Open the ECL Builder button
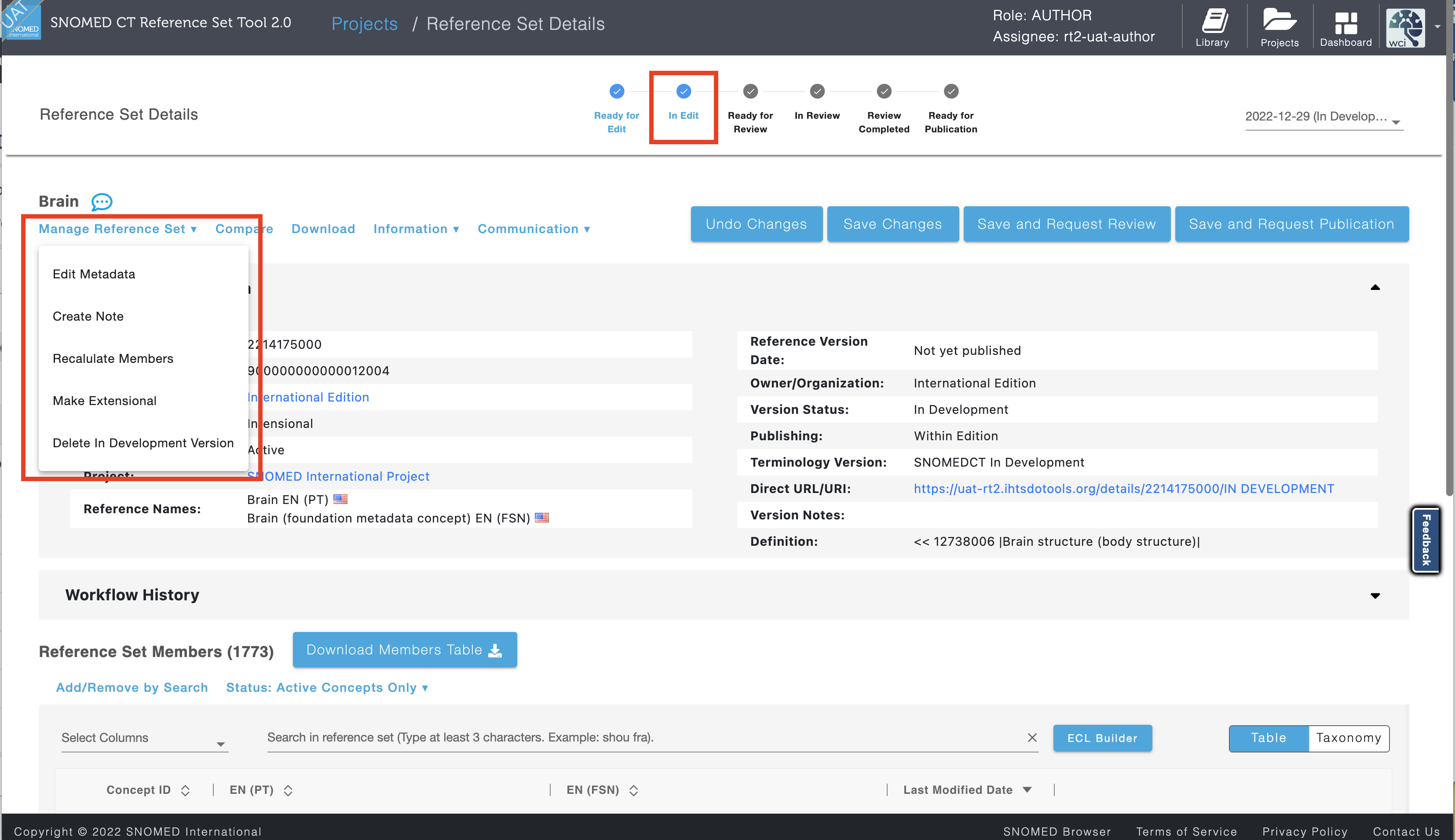The width and height of the screenshot is (1455, 840). [1102, 738]
